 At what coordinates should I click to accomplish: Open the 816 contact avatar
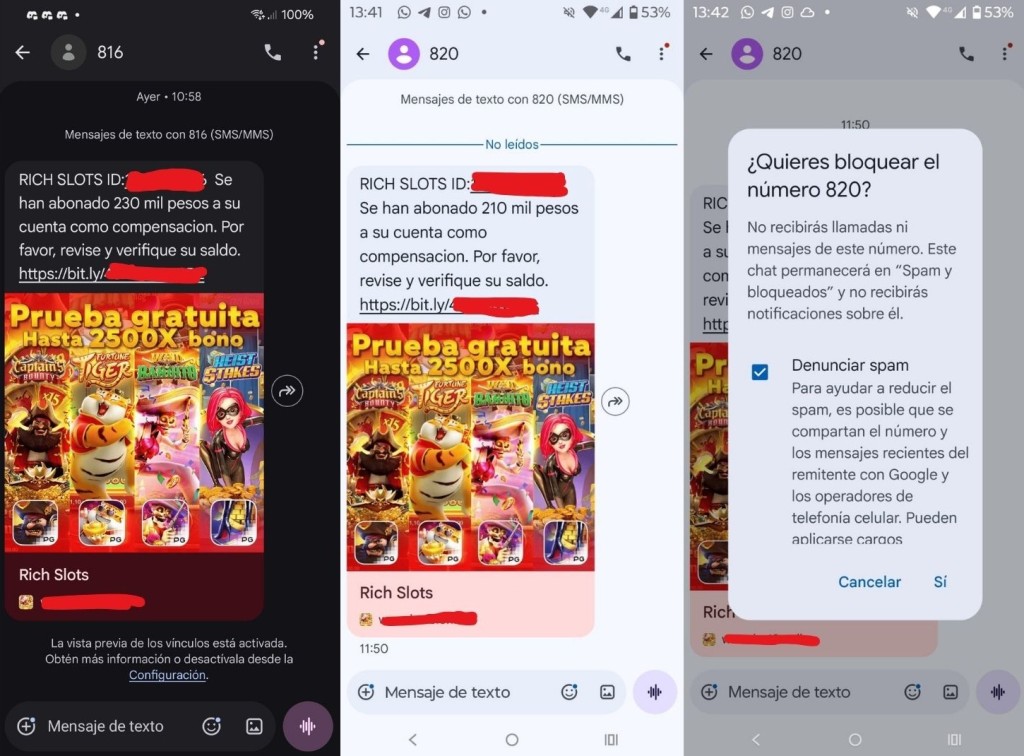[x=68, y=52]
